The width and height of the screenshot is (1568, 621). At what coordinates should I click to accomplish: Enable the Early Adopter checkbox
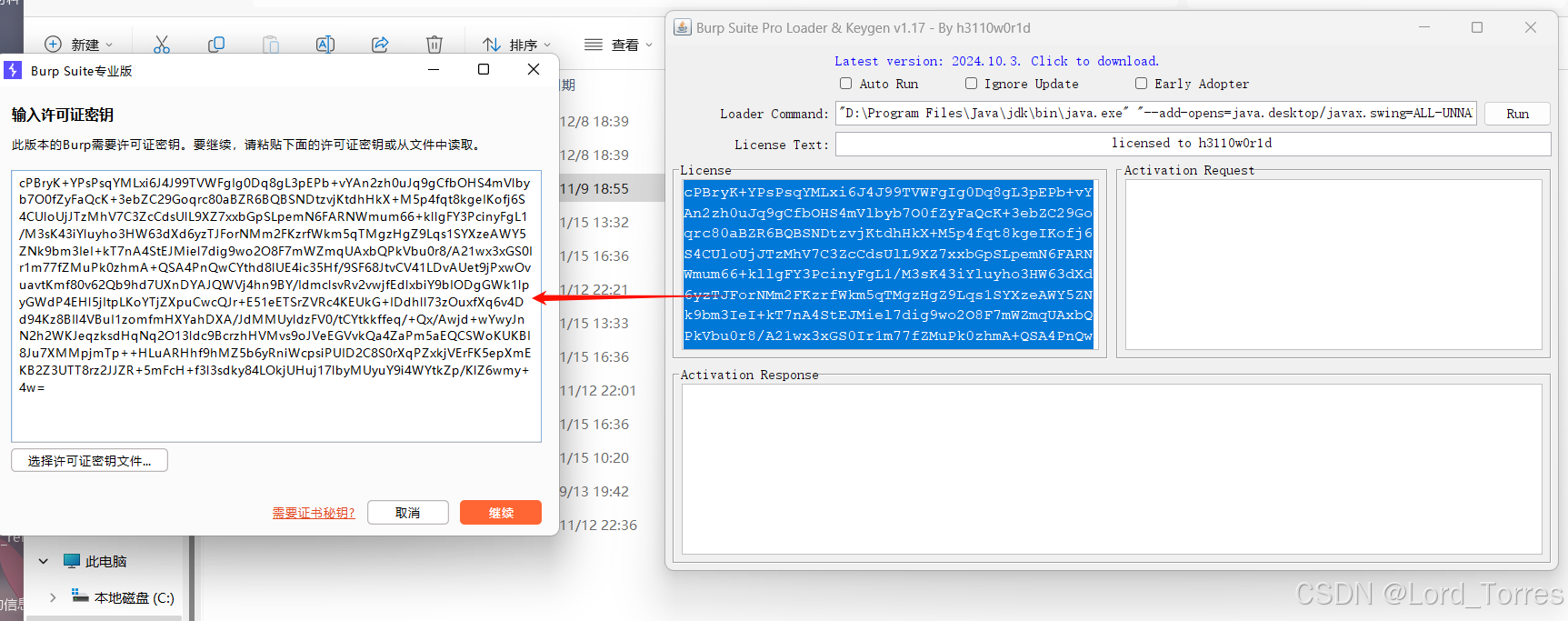[1141, 84]
